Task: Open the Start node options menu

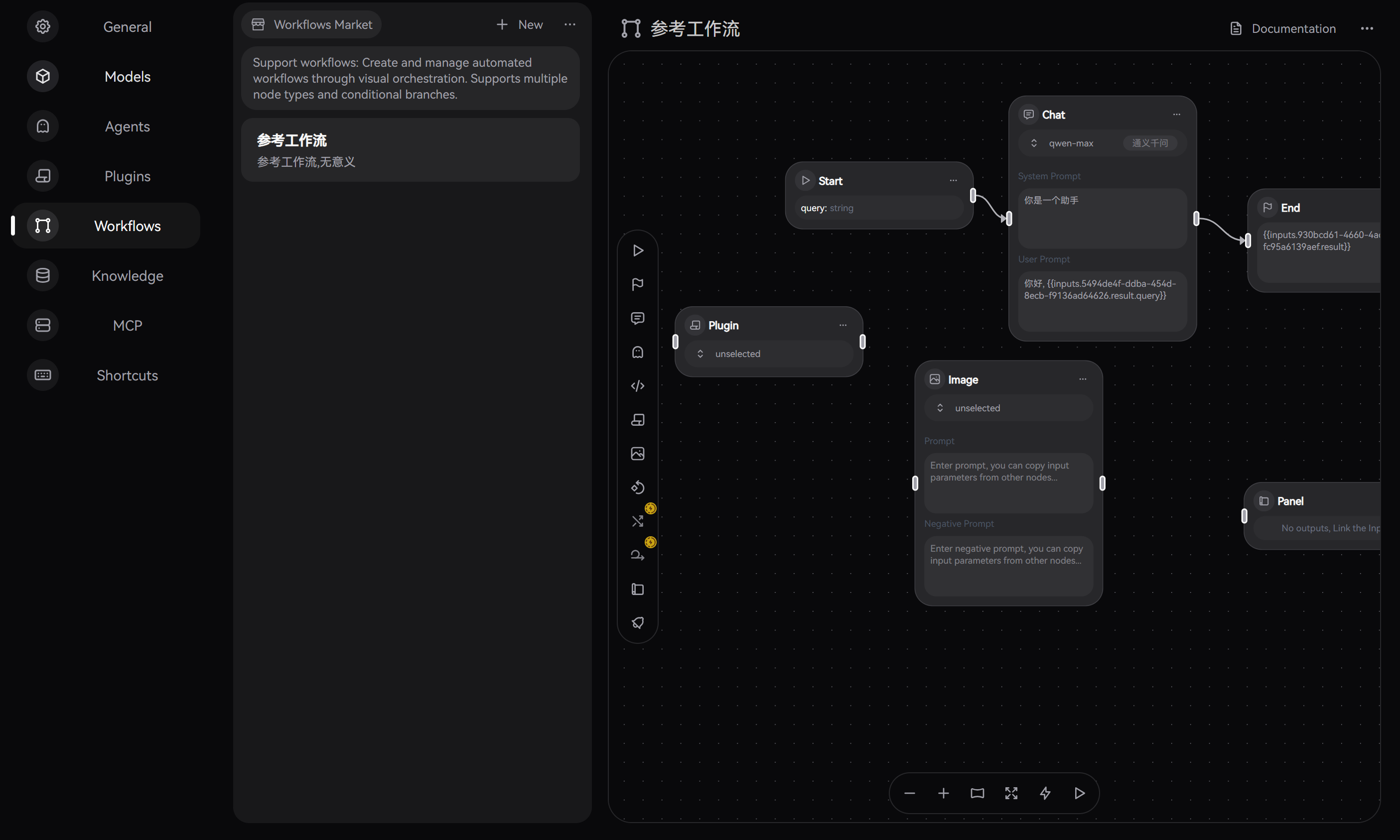Action: [x=954, y=181]
